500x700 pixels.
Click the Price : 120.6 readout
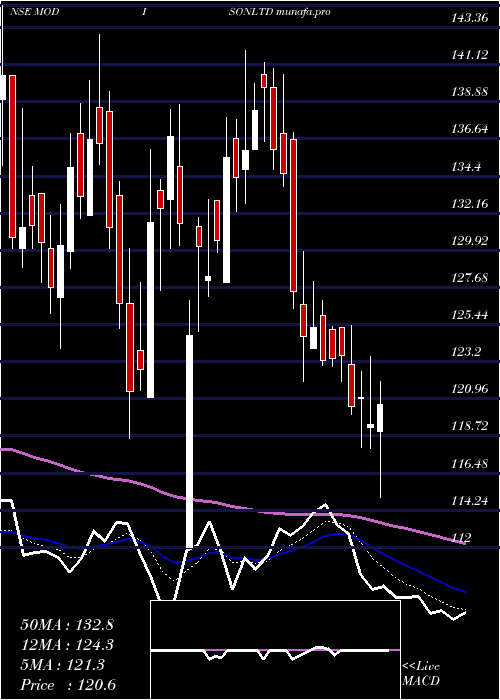tap(68, 685)
